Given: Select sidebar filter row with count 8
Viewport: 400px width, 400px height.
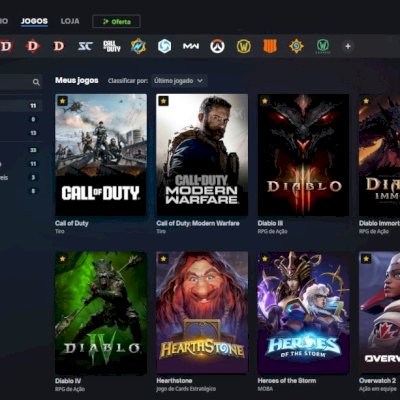Looking at the screenshot, I should [x=21, y=191].
